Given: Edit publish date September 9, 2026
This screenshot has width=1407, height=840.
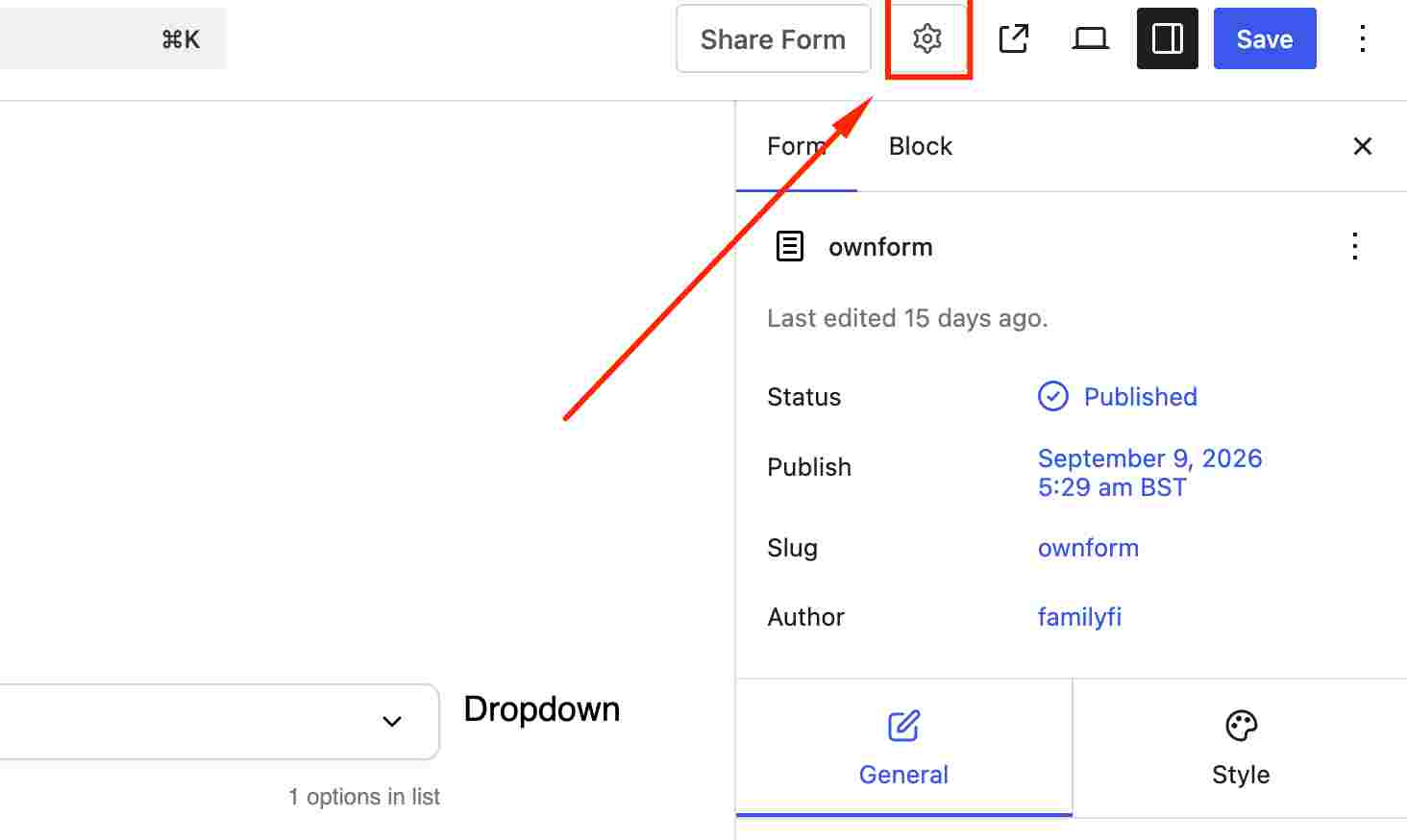Looking at the screenshot, I should [1150, 472].
